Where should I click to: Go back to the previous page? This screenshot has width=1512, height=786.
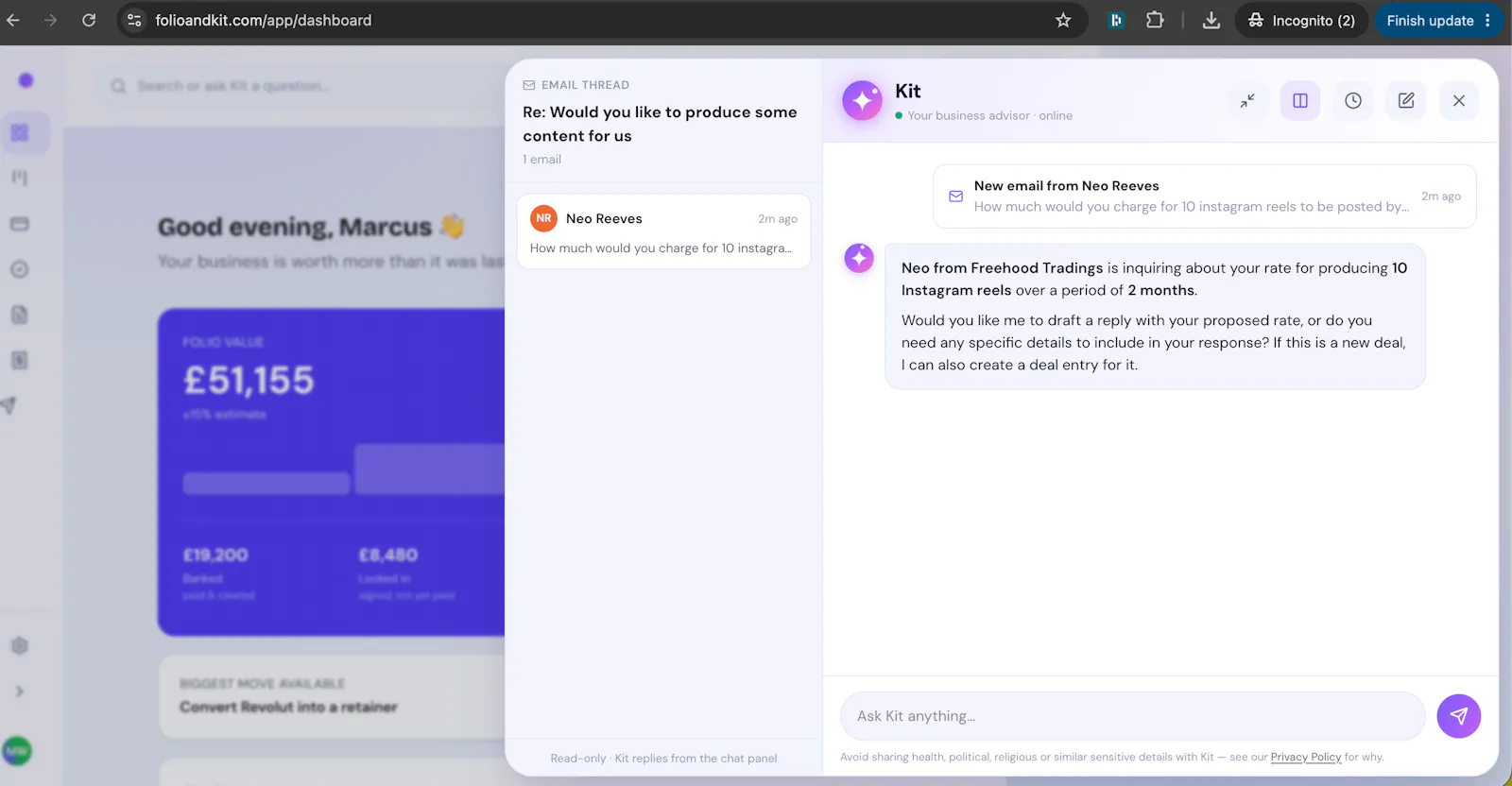click(x=13, y=20)
